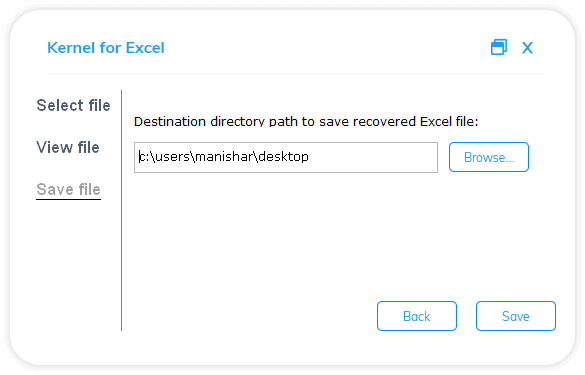
Task: Click the Kernel for Excel title
Action: (x=106, y=48)
